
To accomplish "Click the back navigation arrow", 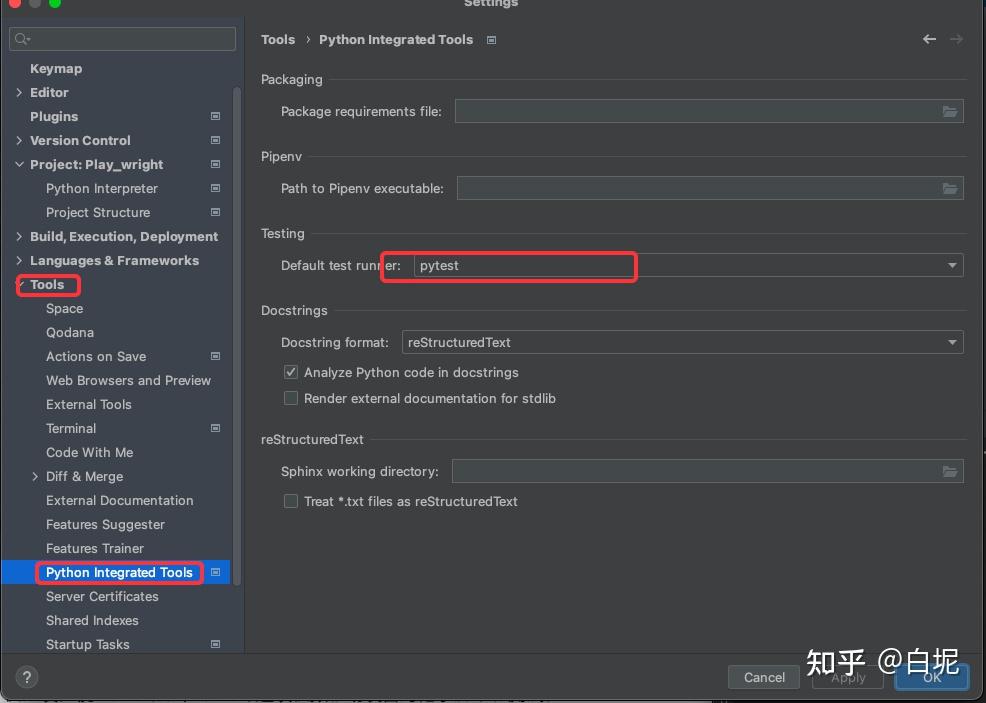I will tap(929, 39).
